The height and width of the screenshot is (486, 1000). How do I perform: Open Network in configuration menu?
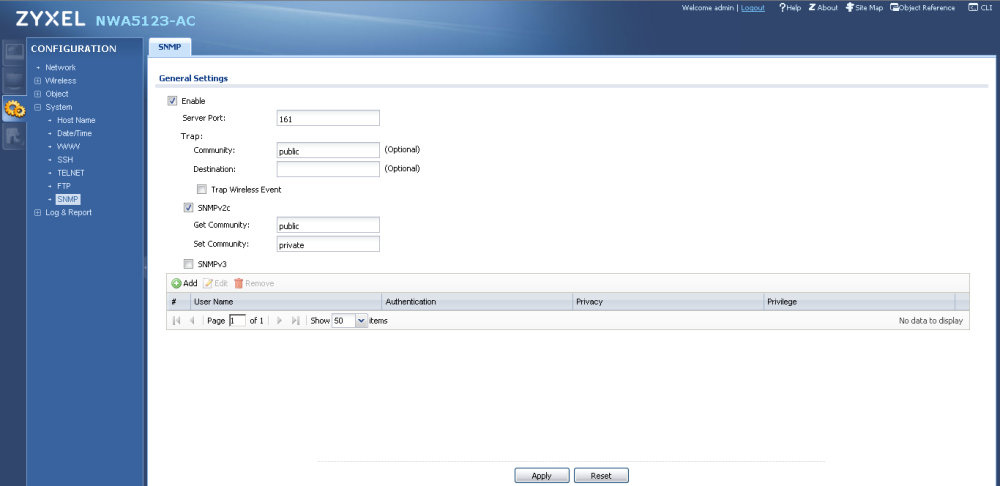click(61, 68)
